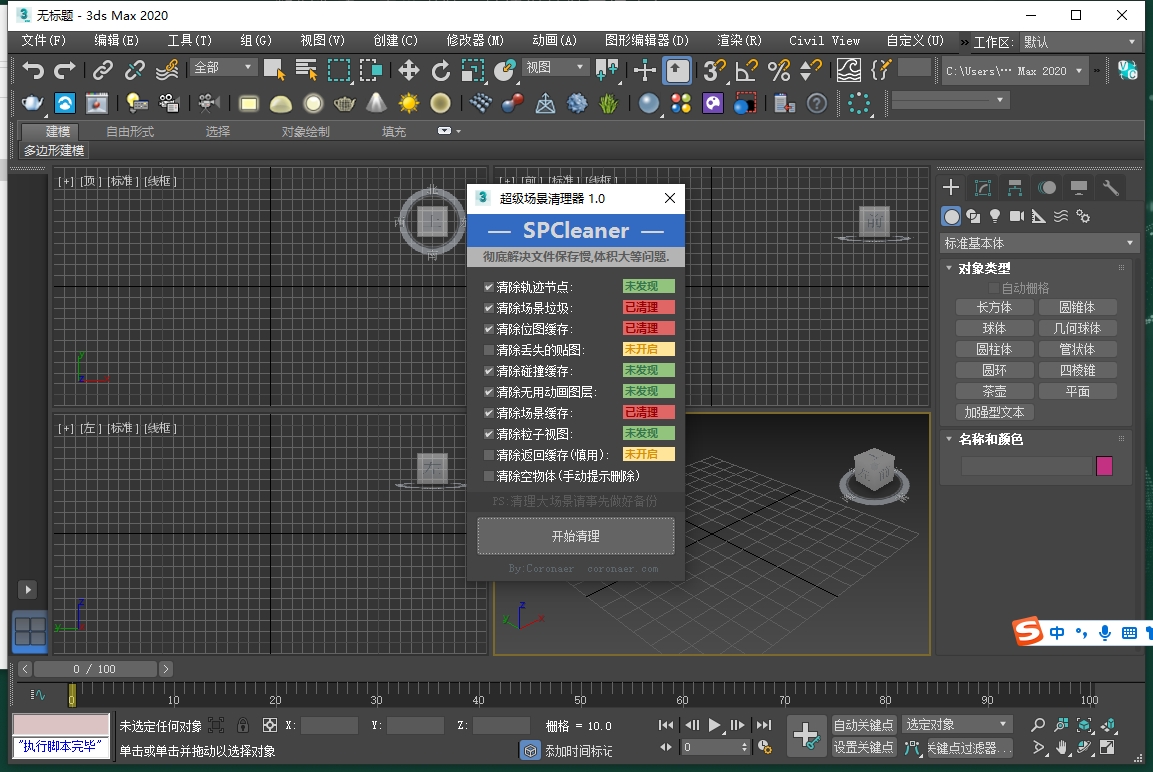Click the teapot Render Setup icon
The height and width of the screenshot is (772, 1153).
tap(32, 103)
